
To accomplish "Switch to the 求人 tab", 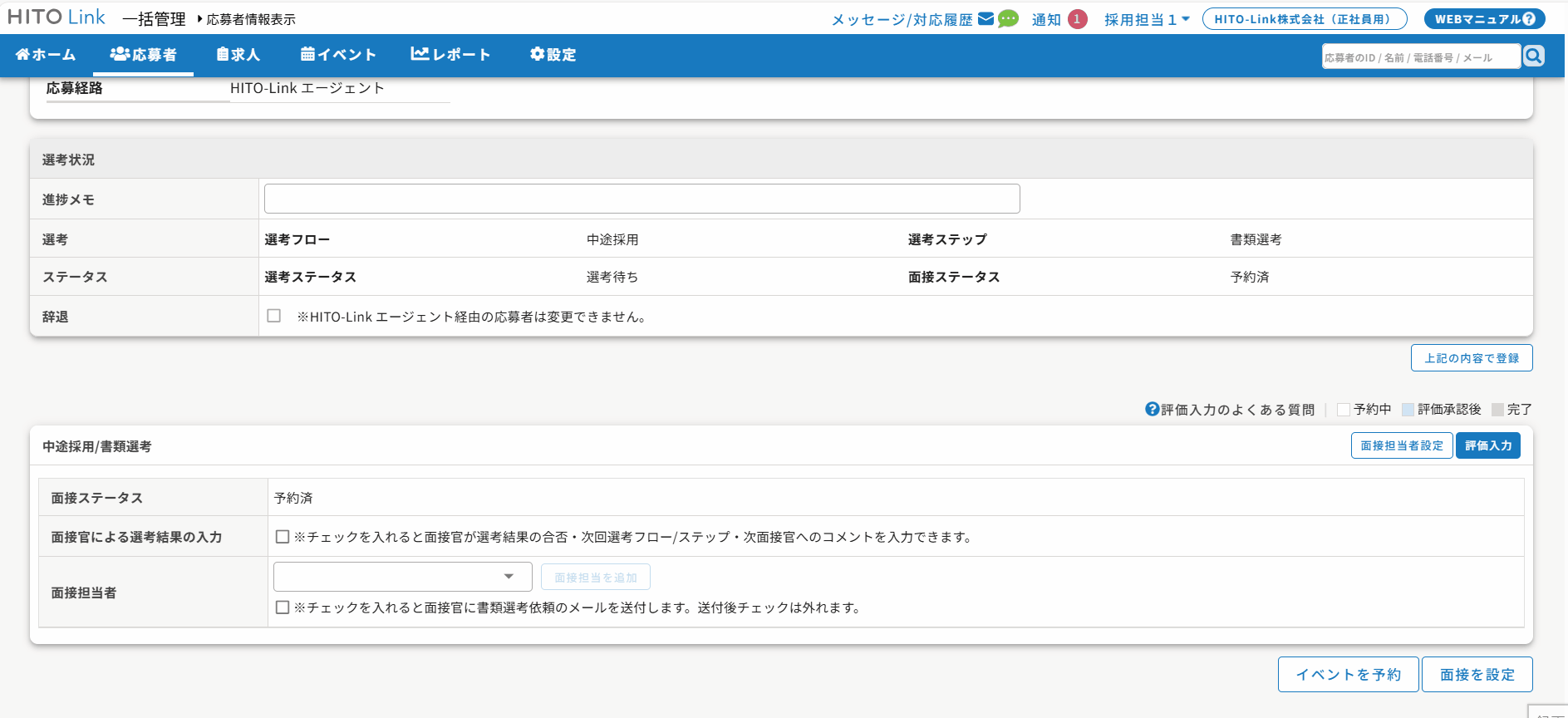I will (238, 55).
